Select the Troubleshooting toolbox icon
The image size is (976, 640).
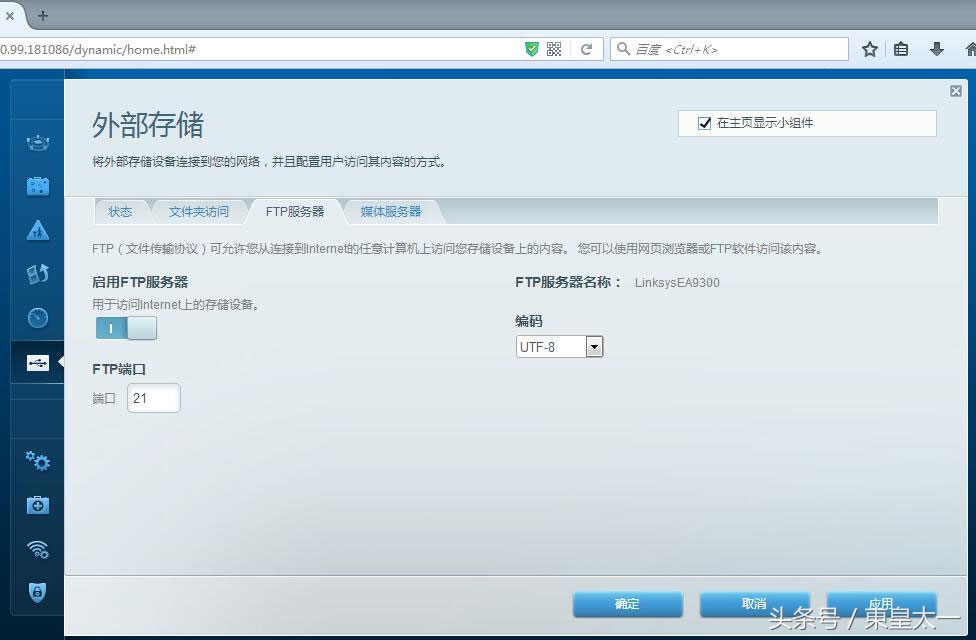point(37,505)
